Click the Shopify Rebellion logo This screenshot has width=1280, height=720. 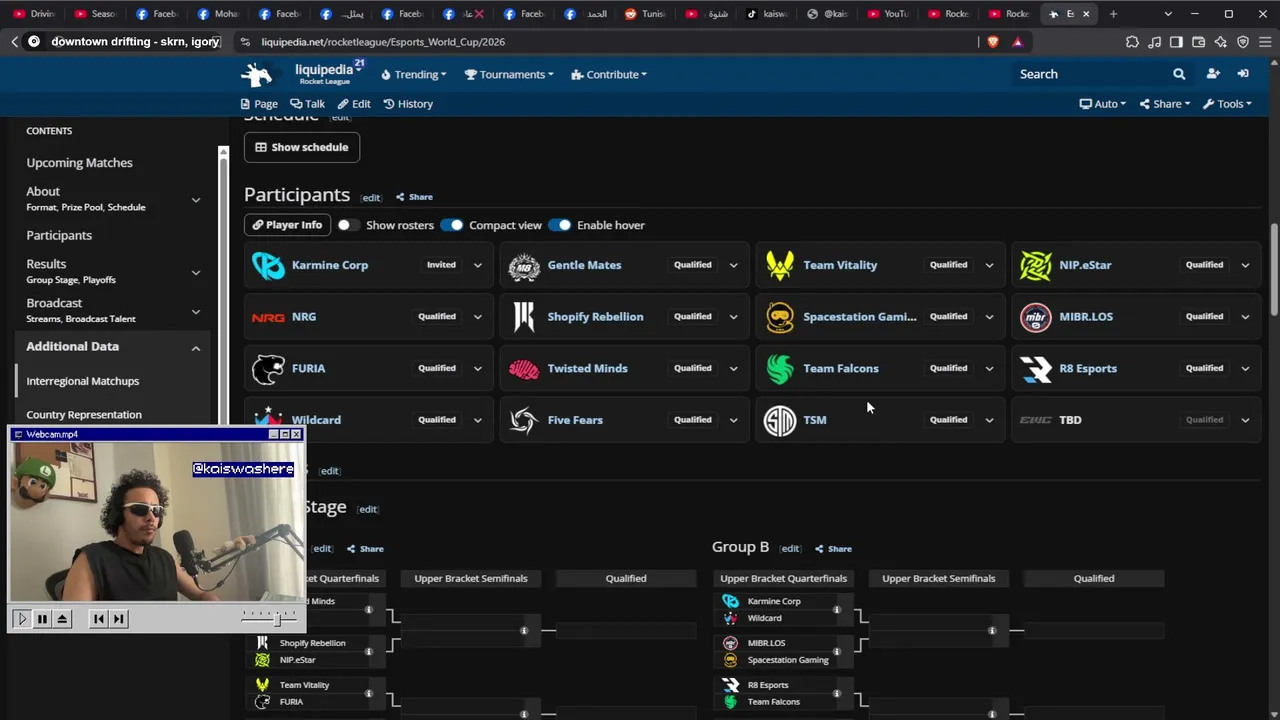coord(524,316)
